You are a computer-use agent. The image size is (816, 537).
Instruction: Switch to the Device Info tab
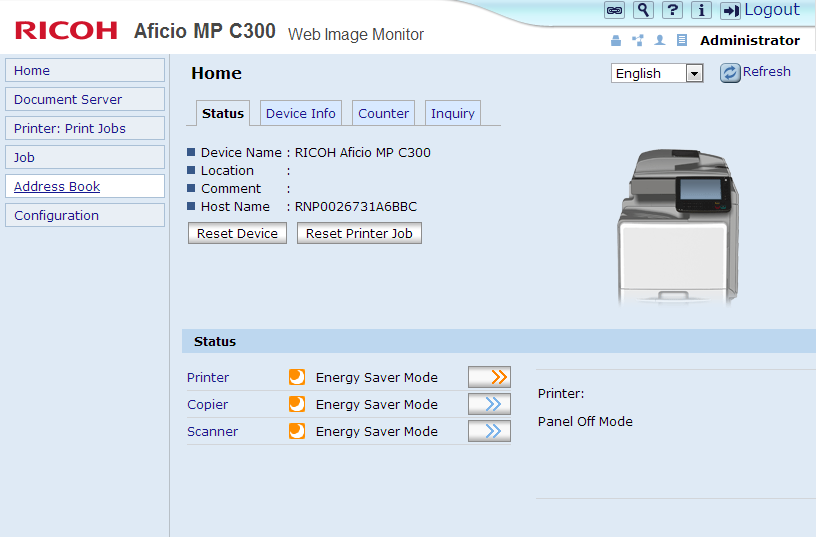coord(300,113)
